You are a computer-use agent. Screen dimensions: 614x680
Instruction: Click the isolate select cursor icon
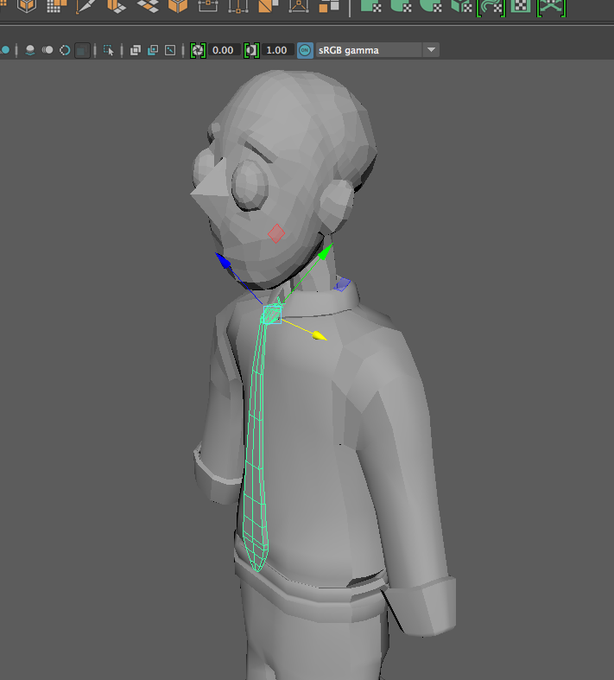(108, 50)
